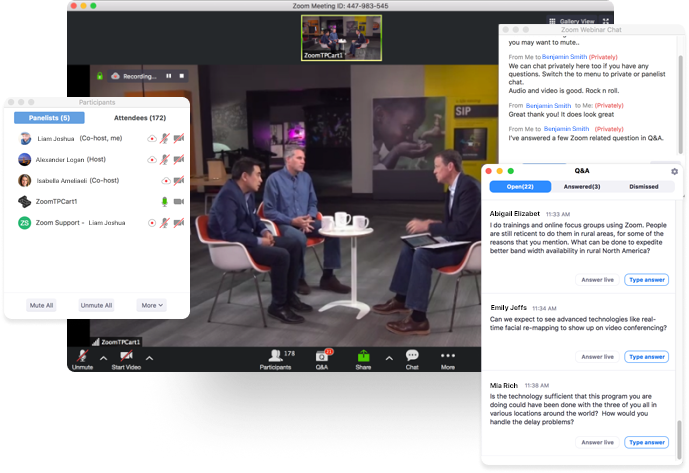Viewport: 689px width, 473px height.
Task: Toggle Zoom Support's video camera icon
Action: click(x=179, y=223)
